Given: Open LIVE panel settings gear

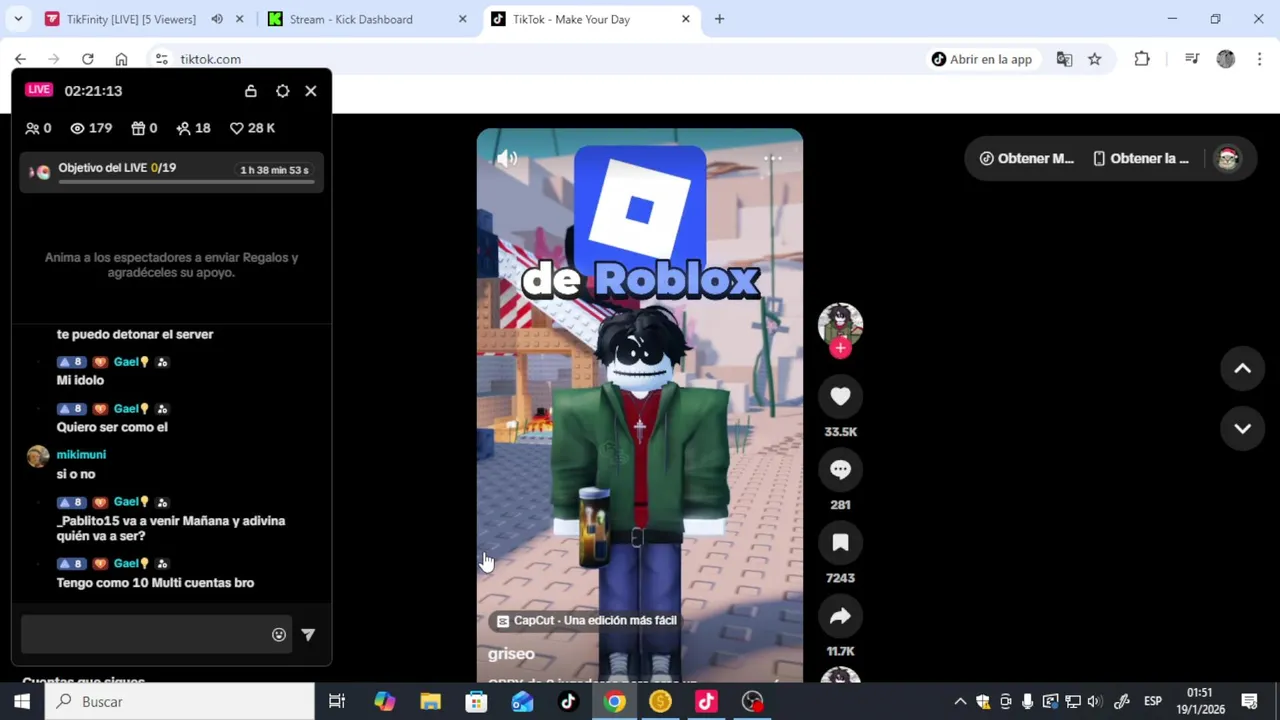Looking at the screenshot, I should pyautogui.click(x=283, y=91).
